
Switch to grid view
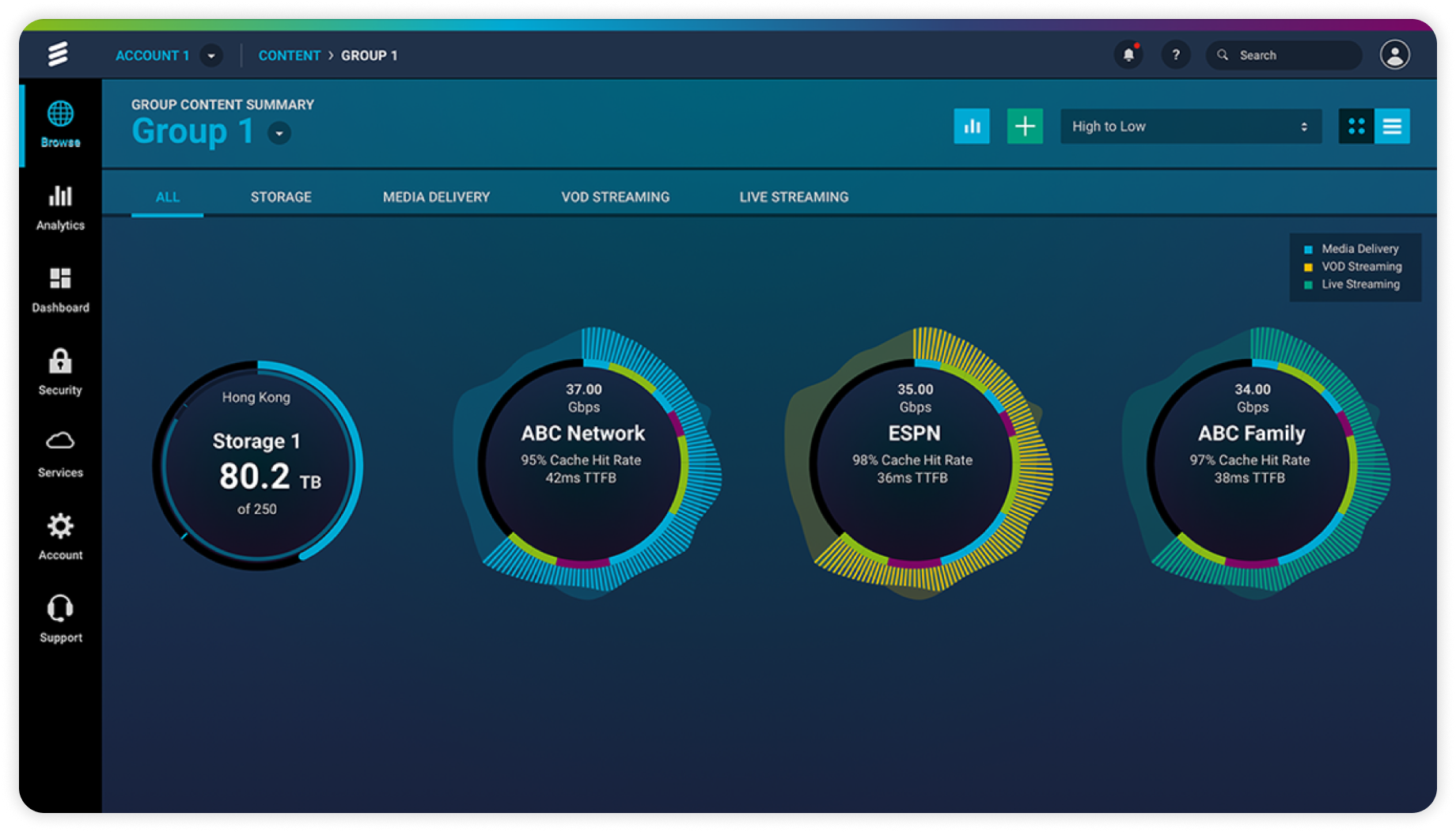[x=1356, y=127]
